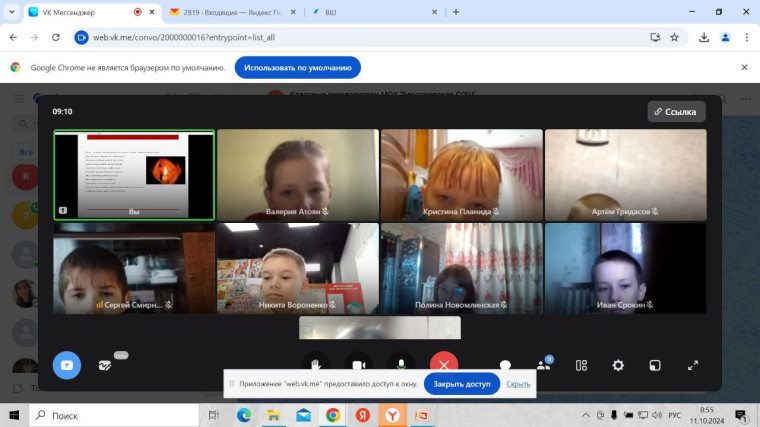Click the share screen button in call
The height and width of the screenshot is (427, 760).
(x=67, y=365)
